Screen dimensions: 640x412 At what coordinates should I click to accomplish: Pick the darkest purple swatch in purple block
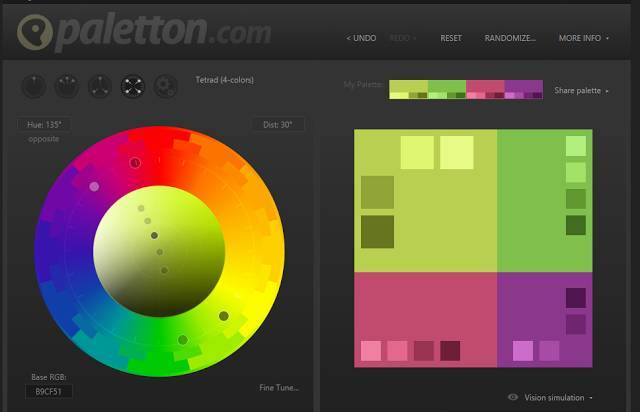tap(576, 298)
